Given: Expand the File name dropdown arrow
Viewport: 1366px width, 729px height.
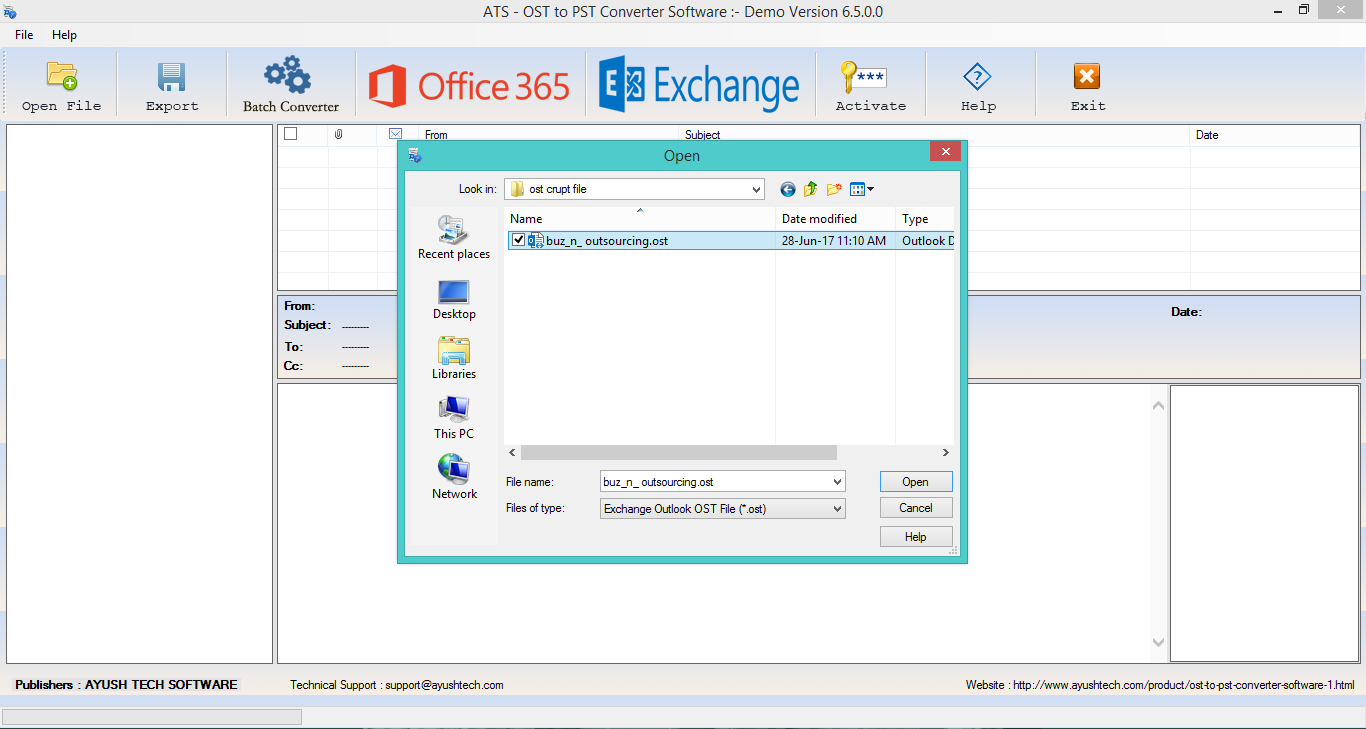Looking at the screenshot, I should 837,482.
